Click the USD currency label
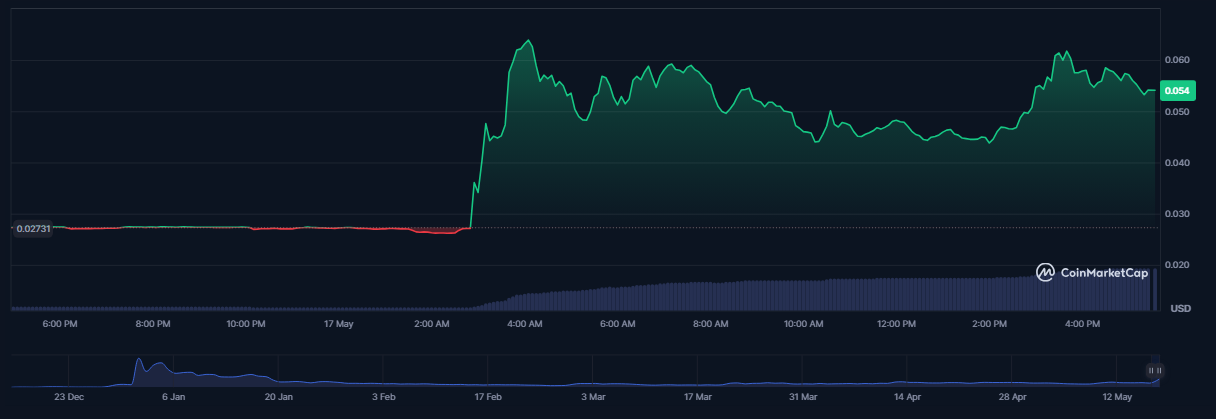This screenshot has width=1216, height=419. pos(1180,307)
